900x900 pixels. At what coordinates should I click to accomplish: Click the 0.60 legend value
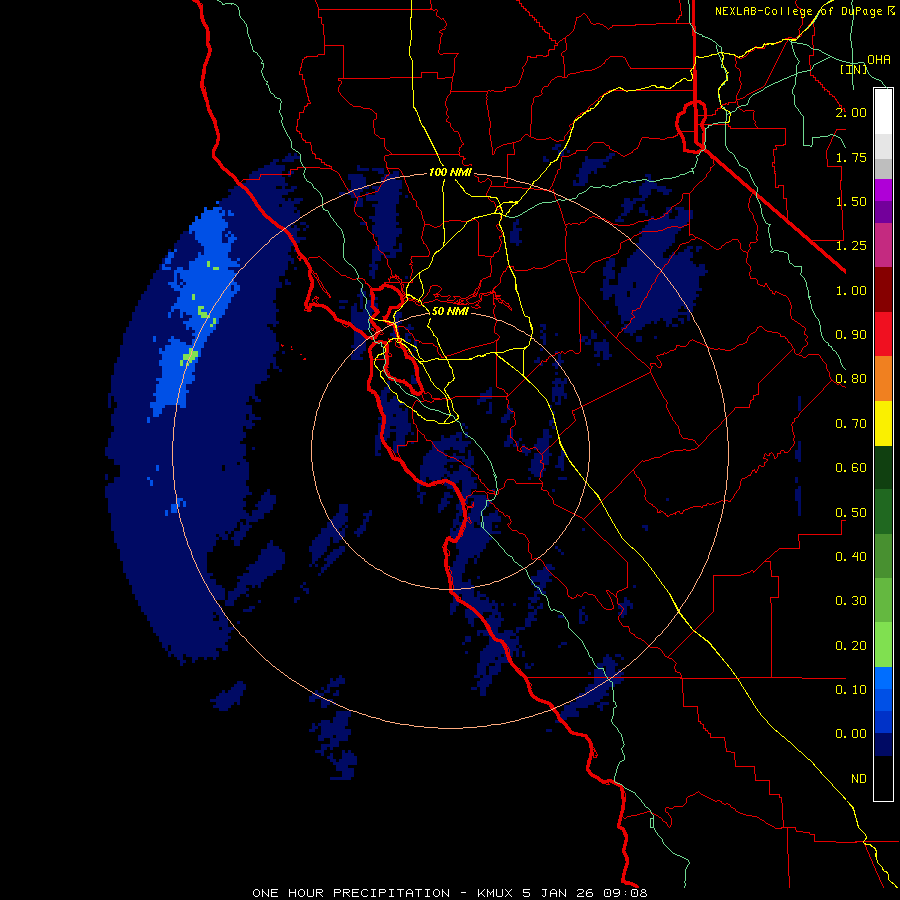[851, 468]
